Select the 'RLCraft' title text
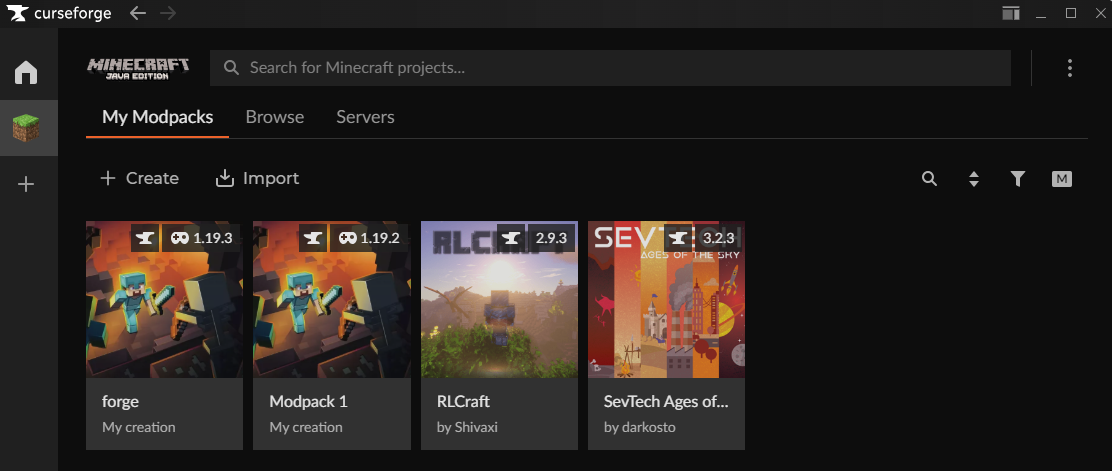The image size is (1112, 471). [463, 401]
